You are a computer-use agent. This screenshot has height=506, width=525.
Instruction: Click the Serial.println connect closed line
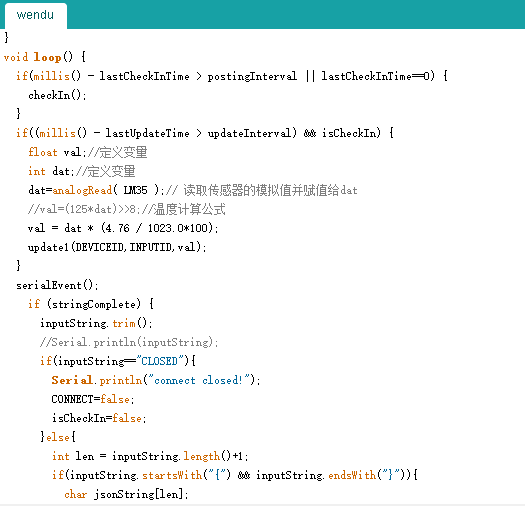156,380
